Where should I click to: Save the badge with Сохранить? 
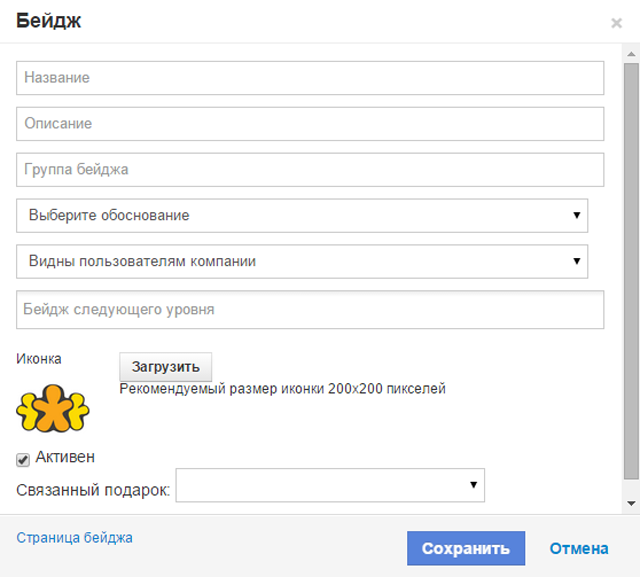click(x=466, y=548)
